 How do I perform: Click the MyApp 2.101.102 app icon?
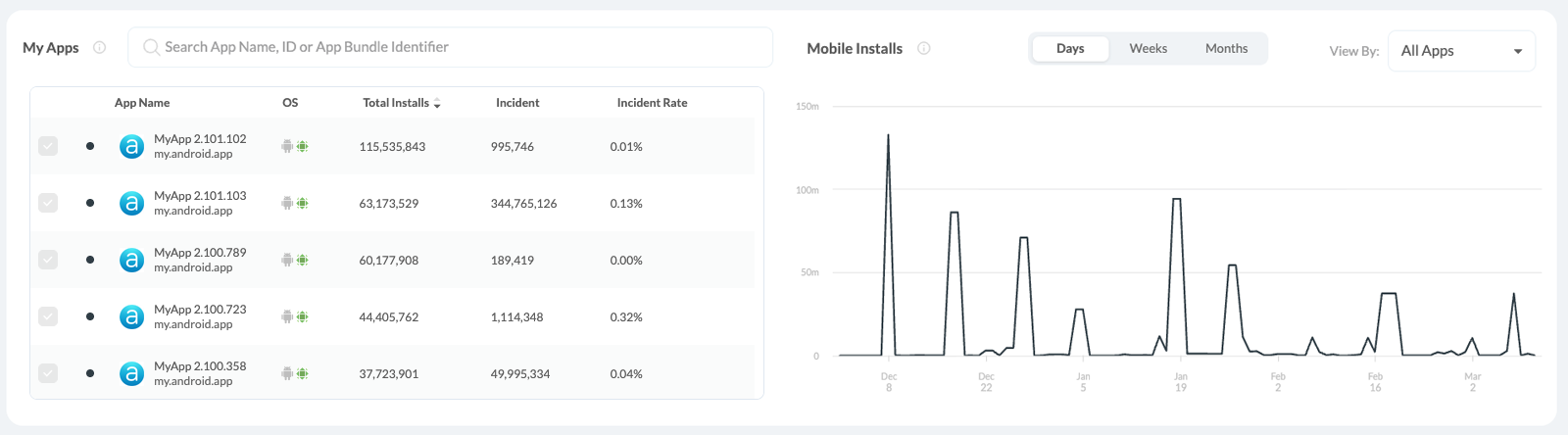pos(131,147)
